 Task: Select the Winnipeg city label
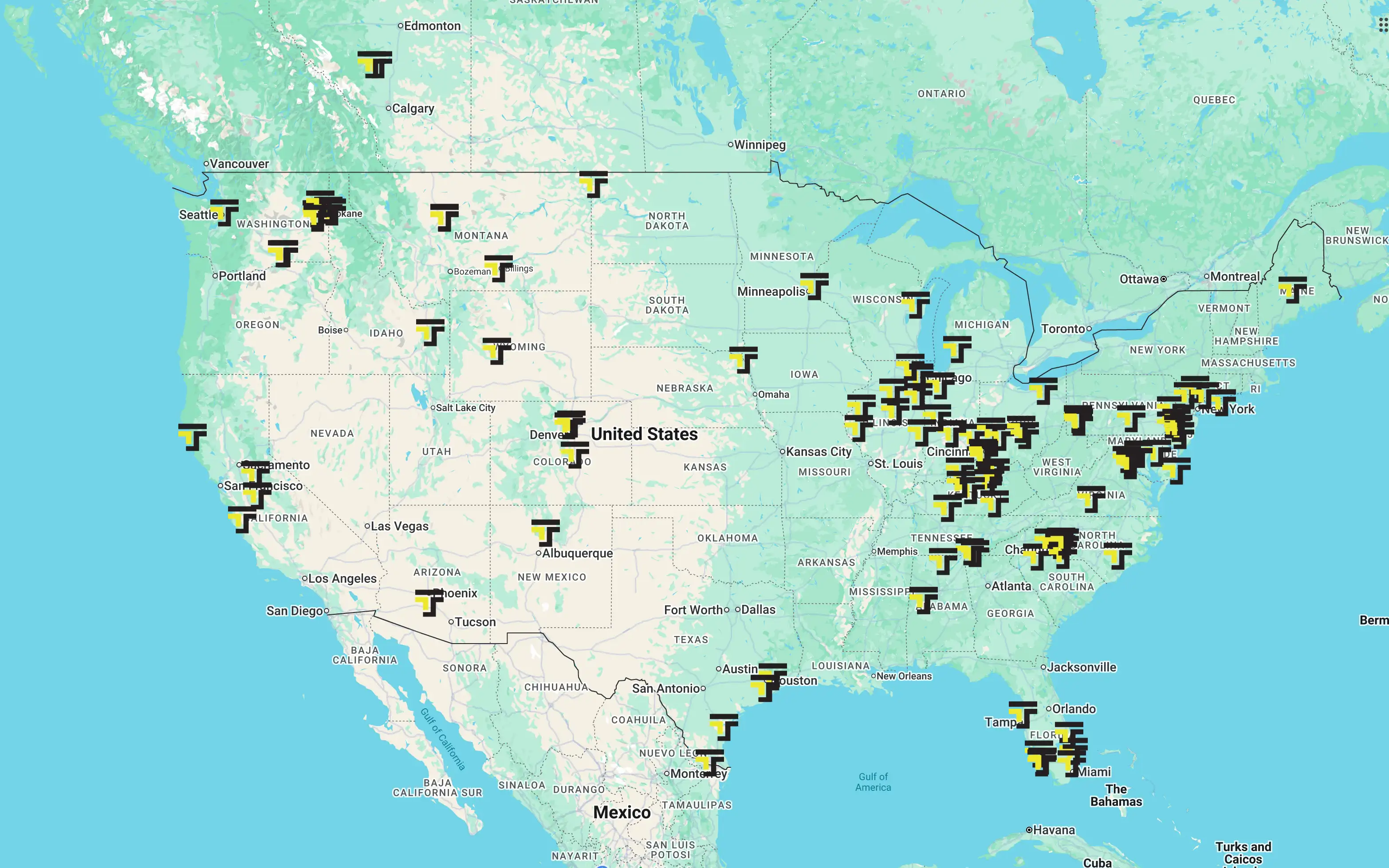pos(759,145)
